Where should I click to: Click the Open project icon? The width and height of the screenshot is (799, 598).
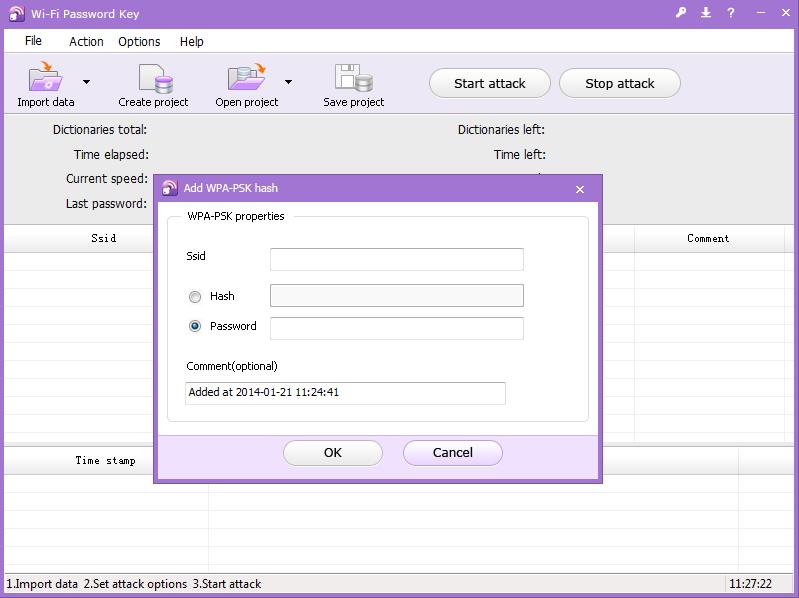[x=246, y=78]
